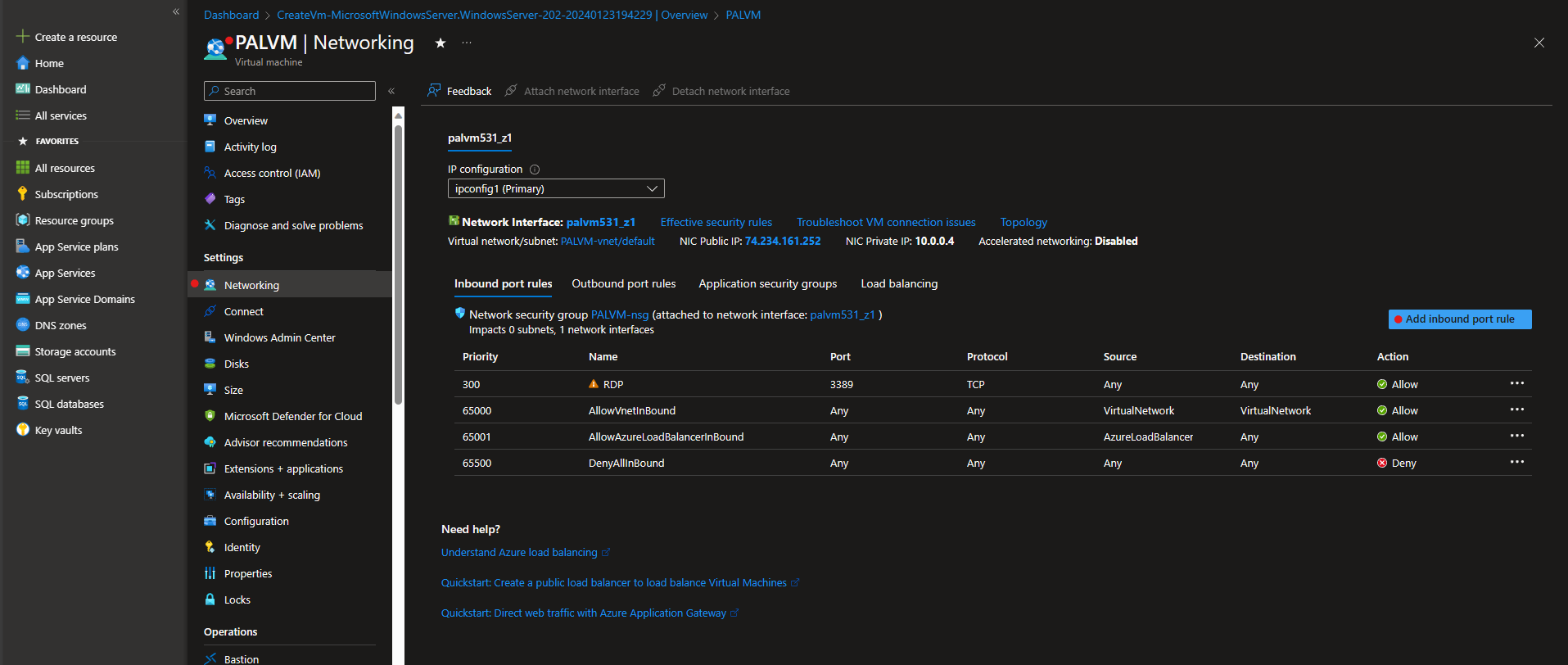Screen dimensions: 1568x665
Task: Click Microsoft Defender for Cloud shield icon
Action: 210,416
